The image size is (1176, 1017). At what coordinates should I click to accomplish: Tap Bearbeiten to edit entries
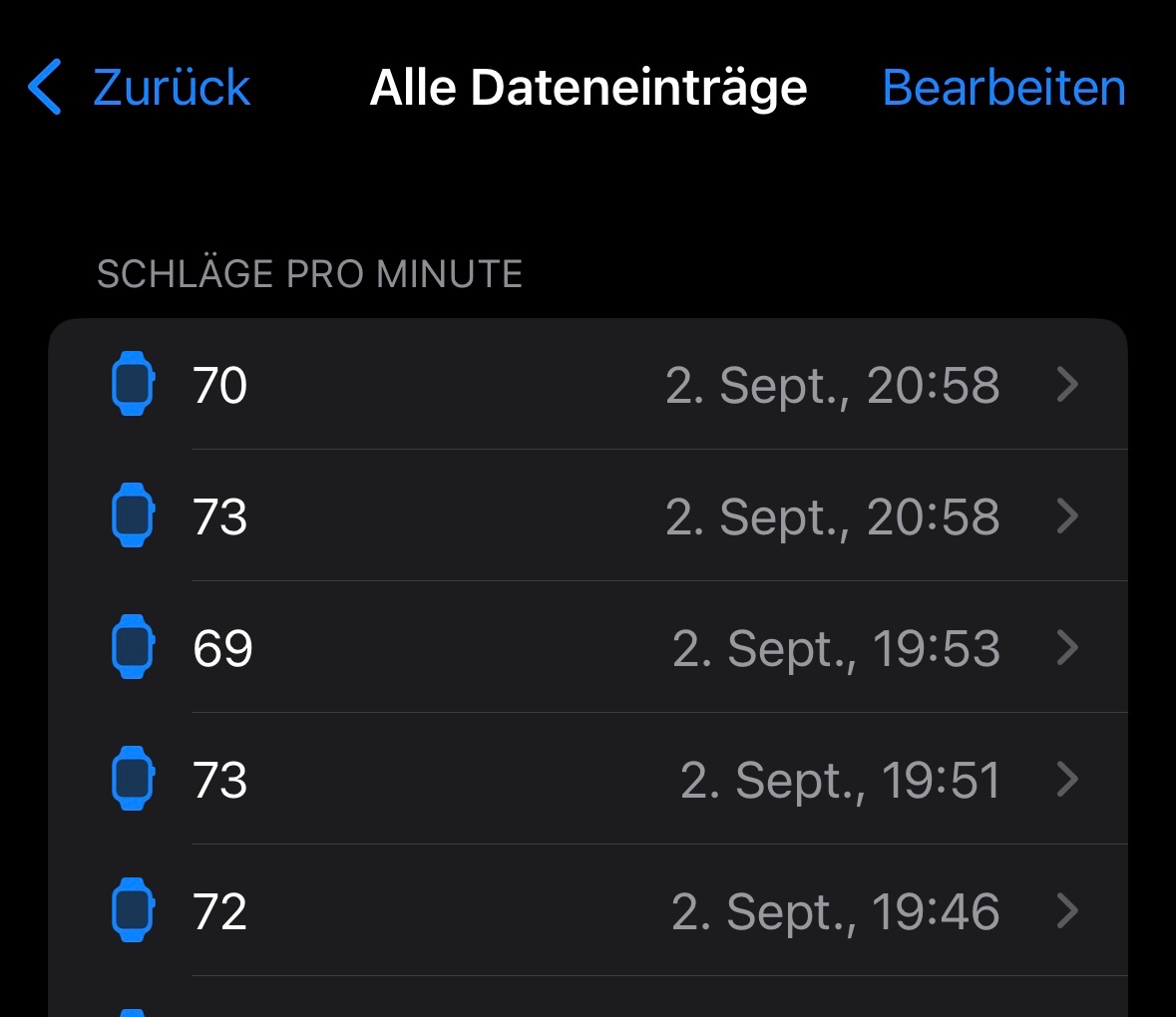pyautogui.click(x=1003, y=88)
